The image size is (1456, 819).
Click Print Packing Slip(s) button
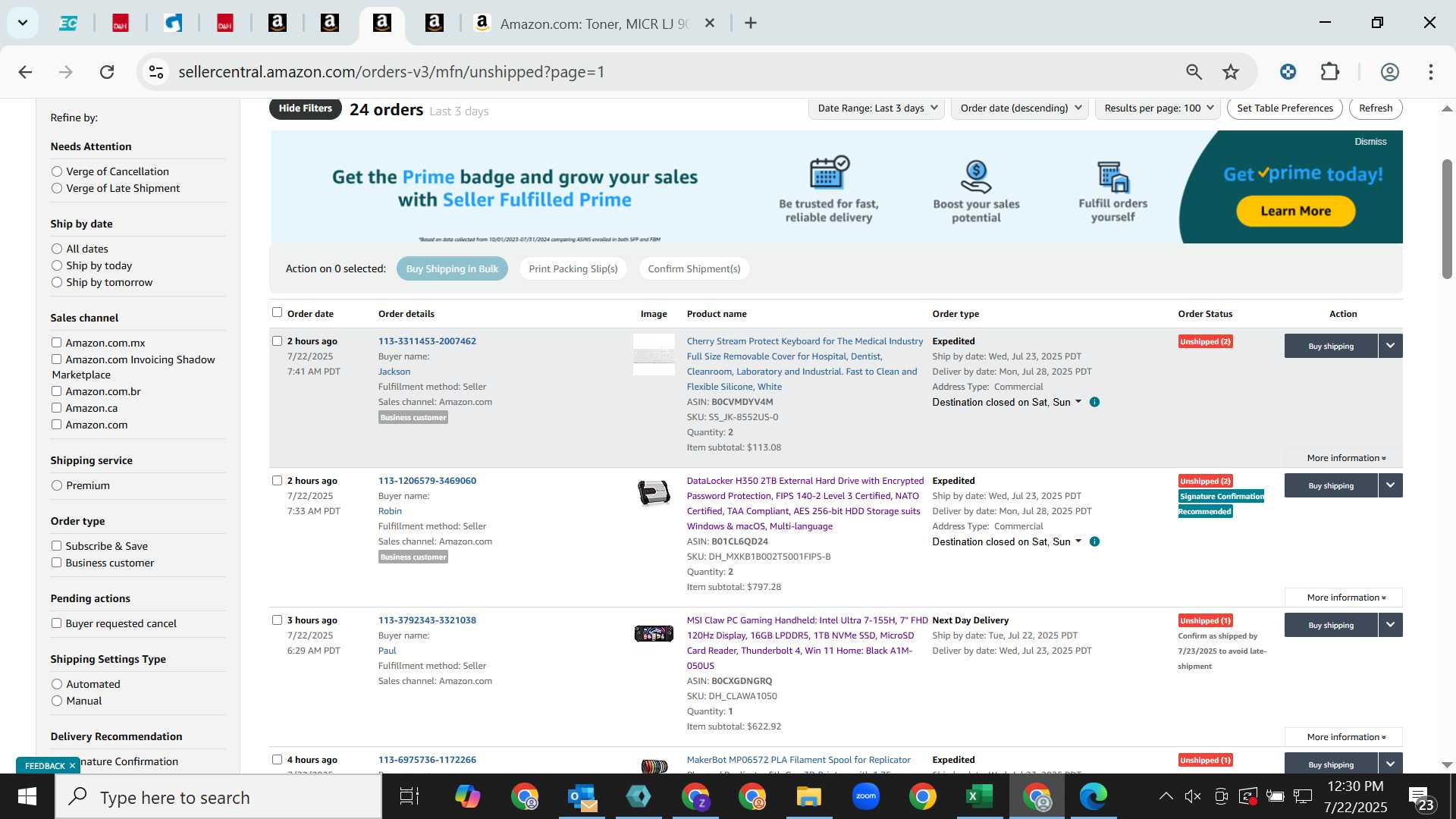(x=573, y=268)
